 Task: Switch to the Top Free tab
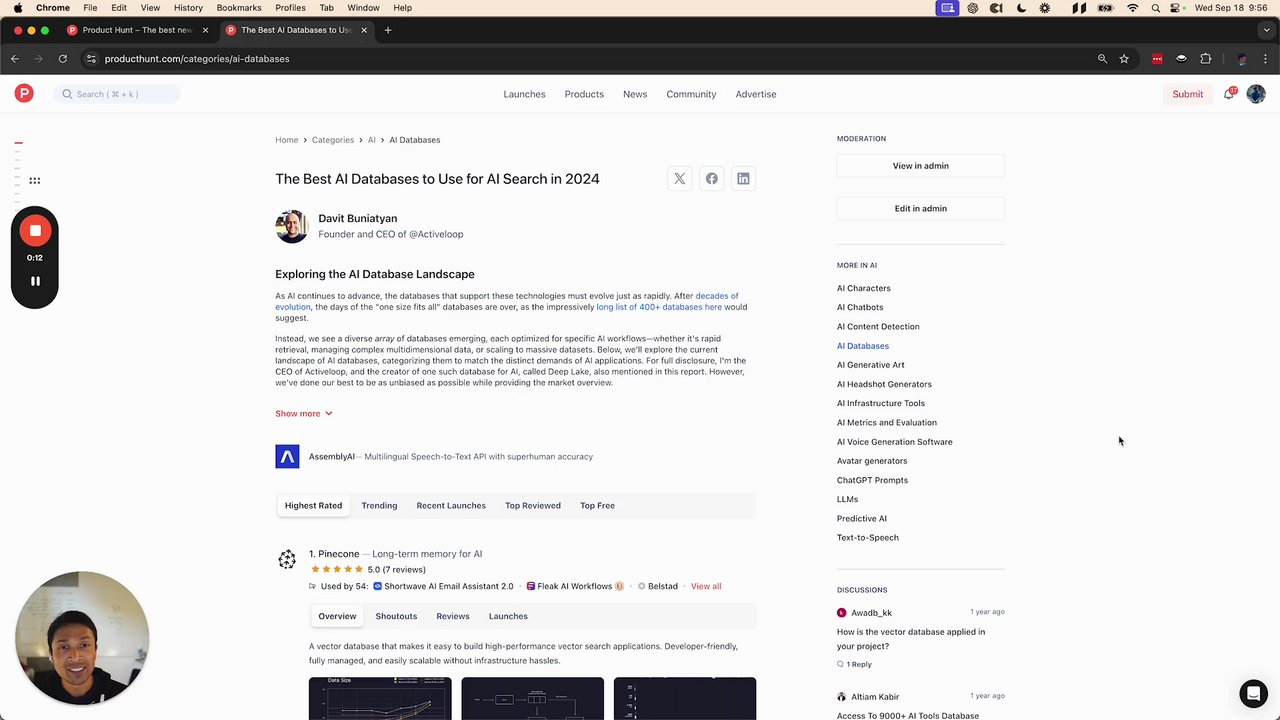(597, 506)
